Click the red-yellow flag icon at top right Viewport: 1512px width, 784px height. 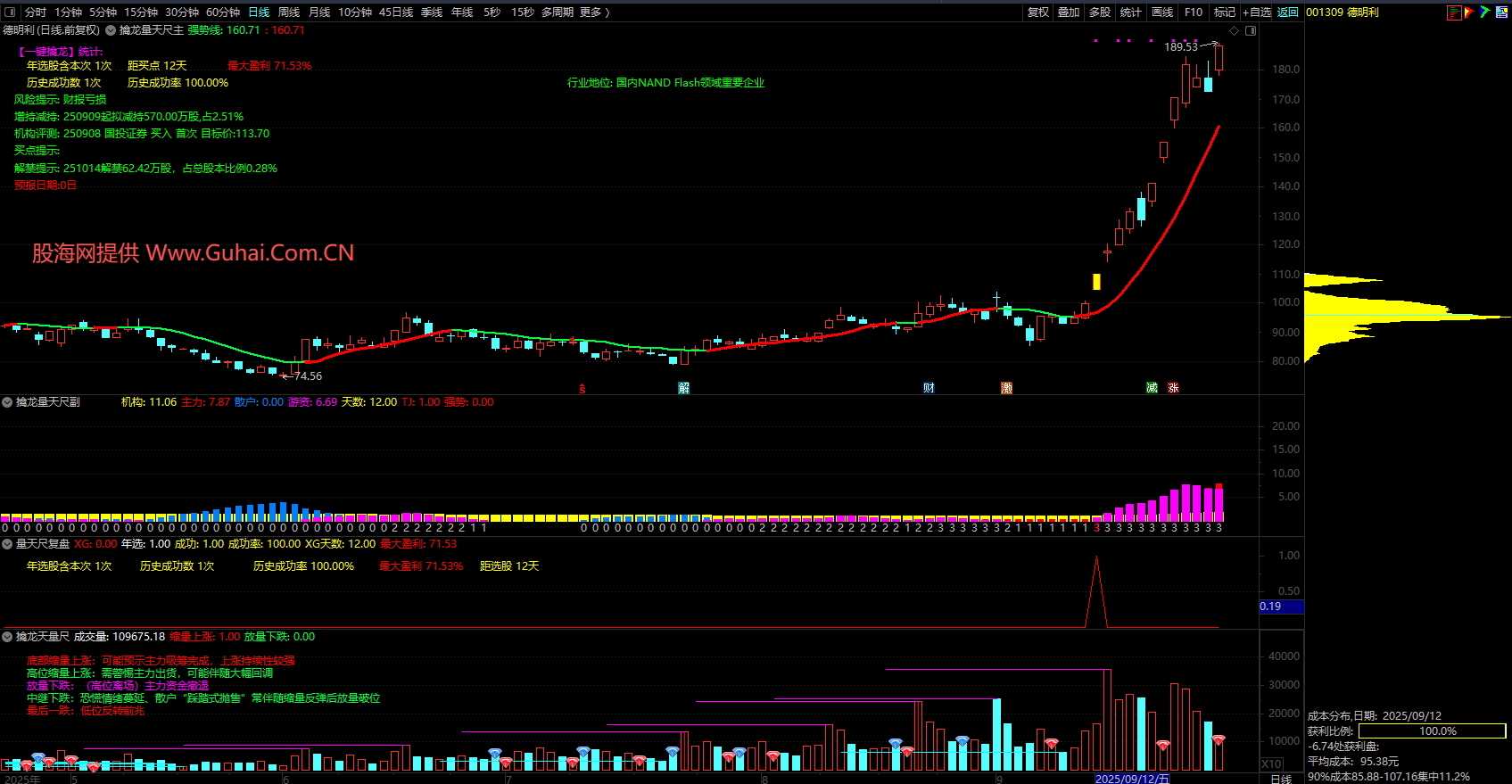[1469, 12]
